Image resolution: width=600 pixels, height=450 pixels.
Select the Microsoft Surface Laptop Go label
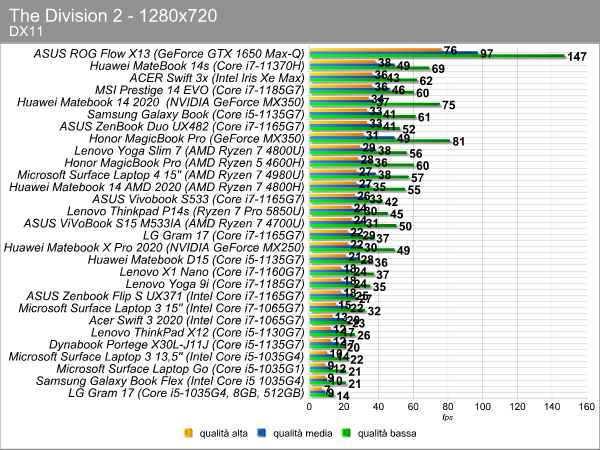tap(180, 369)
